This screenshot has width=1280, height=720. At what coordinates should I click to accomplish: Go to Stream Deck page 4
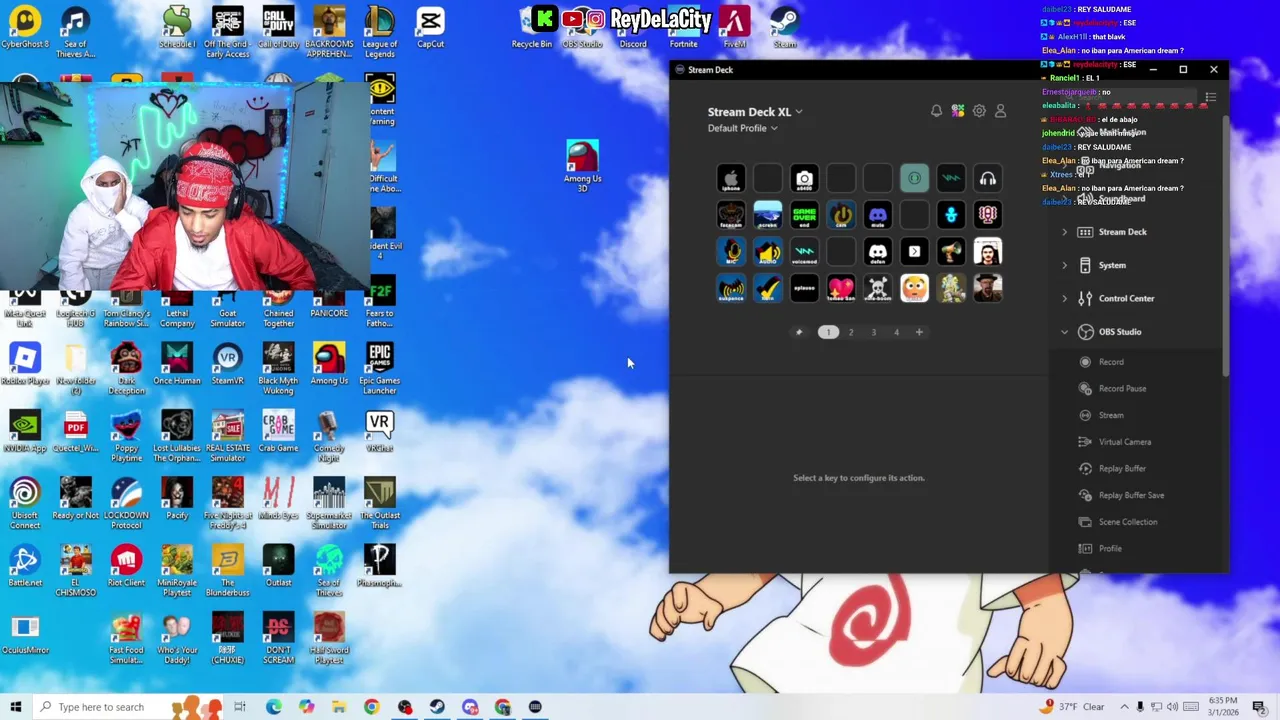click(896, 332)
